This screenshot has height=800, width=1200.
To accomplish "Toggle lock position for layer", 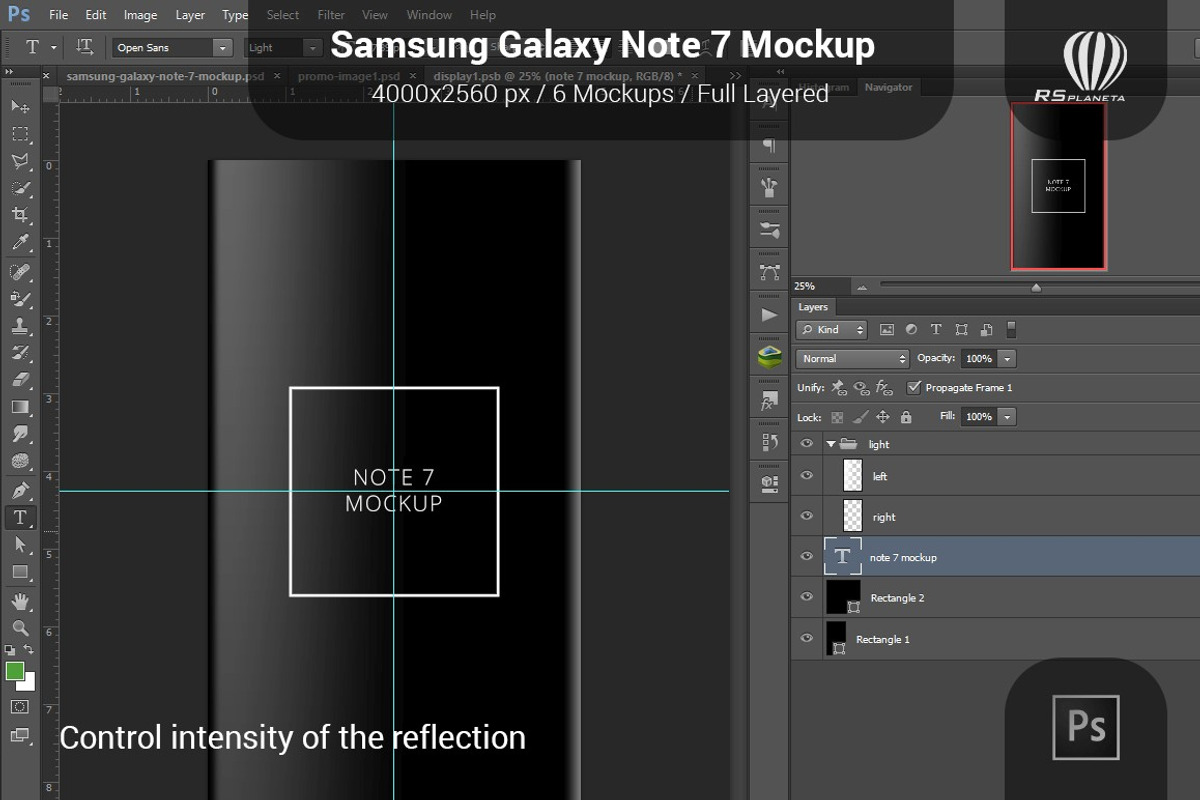I will pyautogui.click(x=883, y=417).
